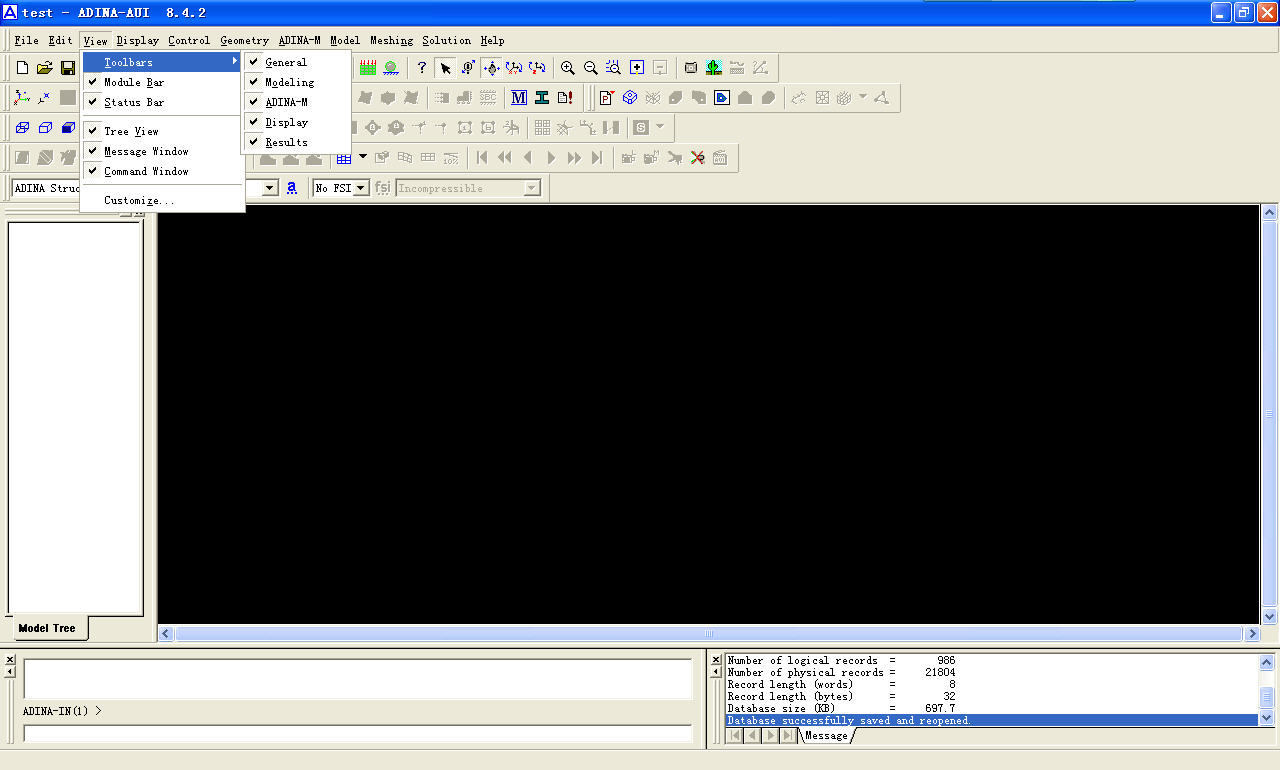
Task: Click the blue table grid icon
Action: 344,157
